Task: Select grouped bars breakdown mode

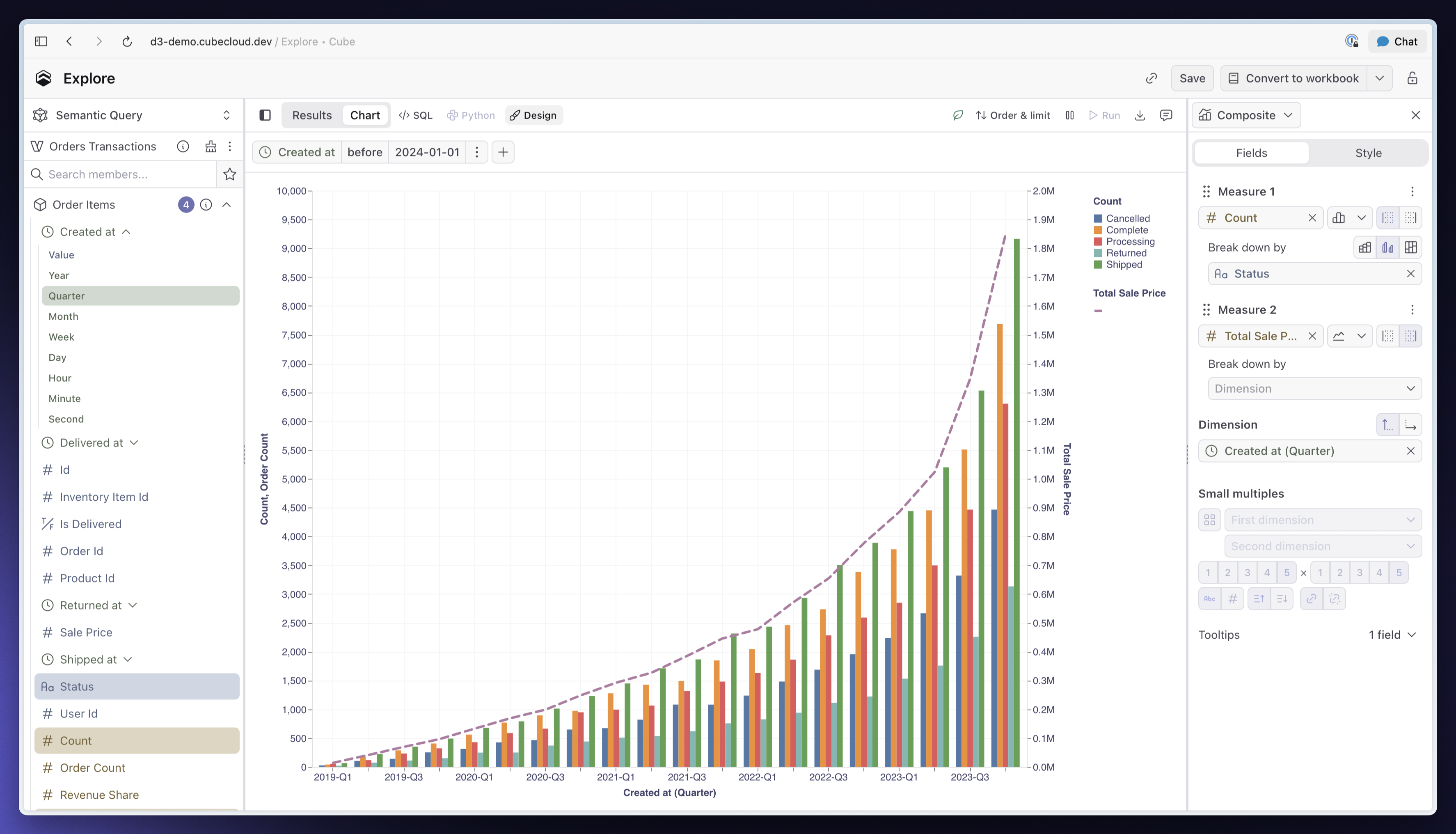Action: [x=1388, y=247]
